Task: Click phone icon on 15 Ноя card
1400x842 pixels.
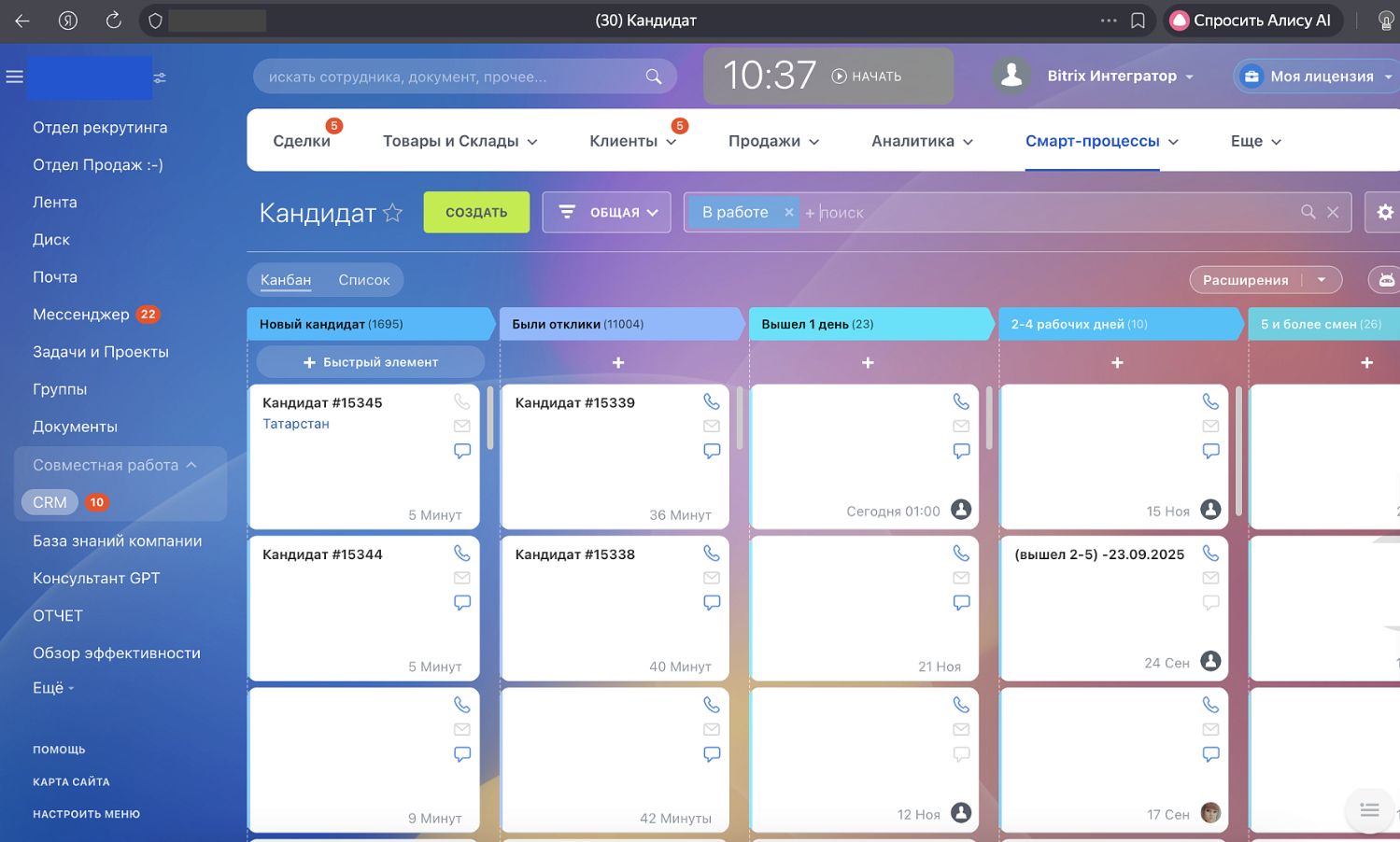Action: 1210,401
